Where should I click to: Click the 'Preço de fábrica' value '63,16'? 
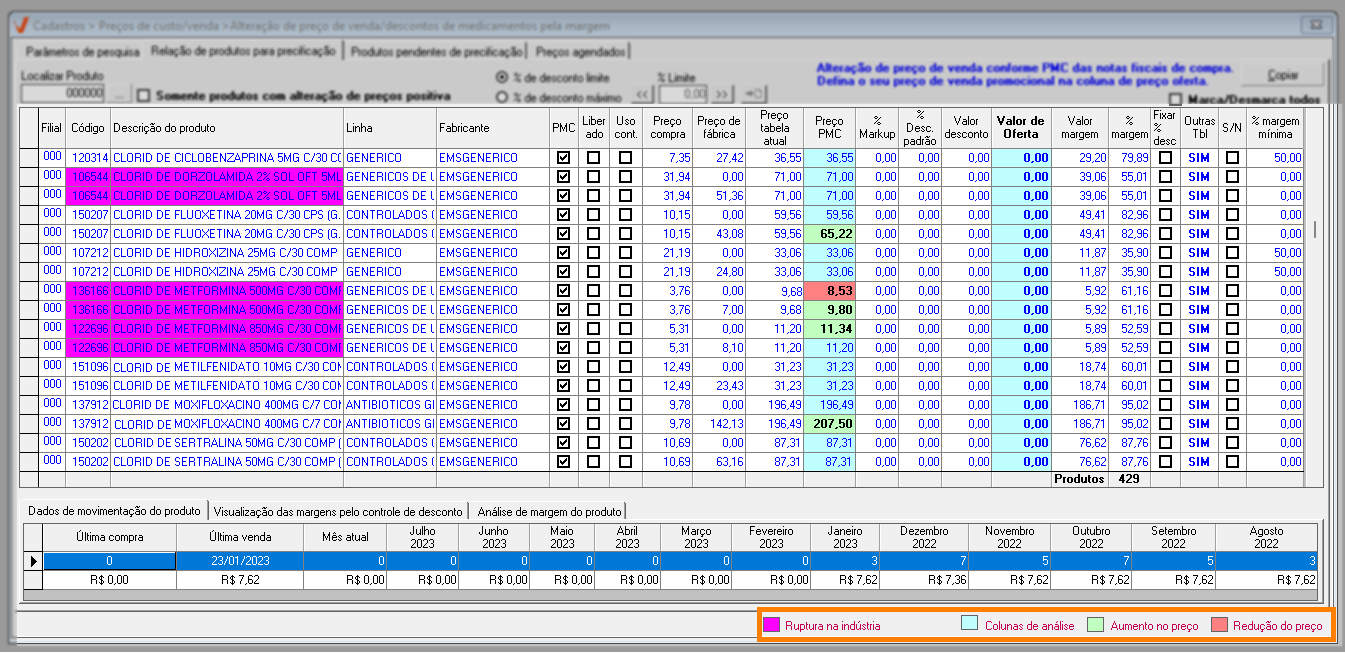(720, 462)
